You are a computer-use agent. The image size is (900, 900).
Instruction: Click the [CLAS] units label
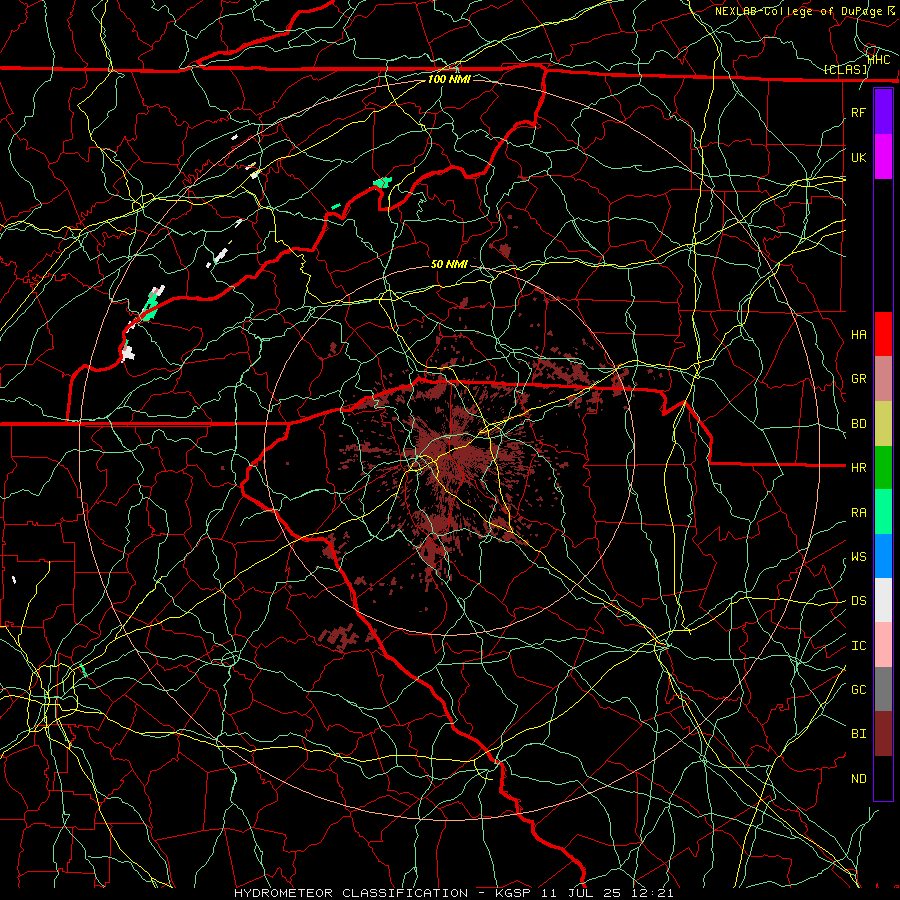(845, 69)
